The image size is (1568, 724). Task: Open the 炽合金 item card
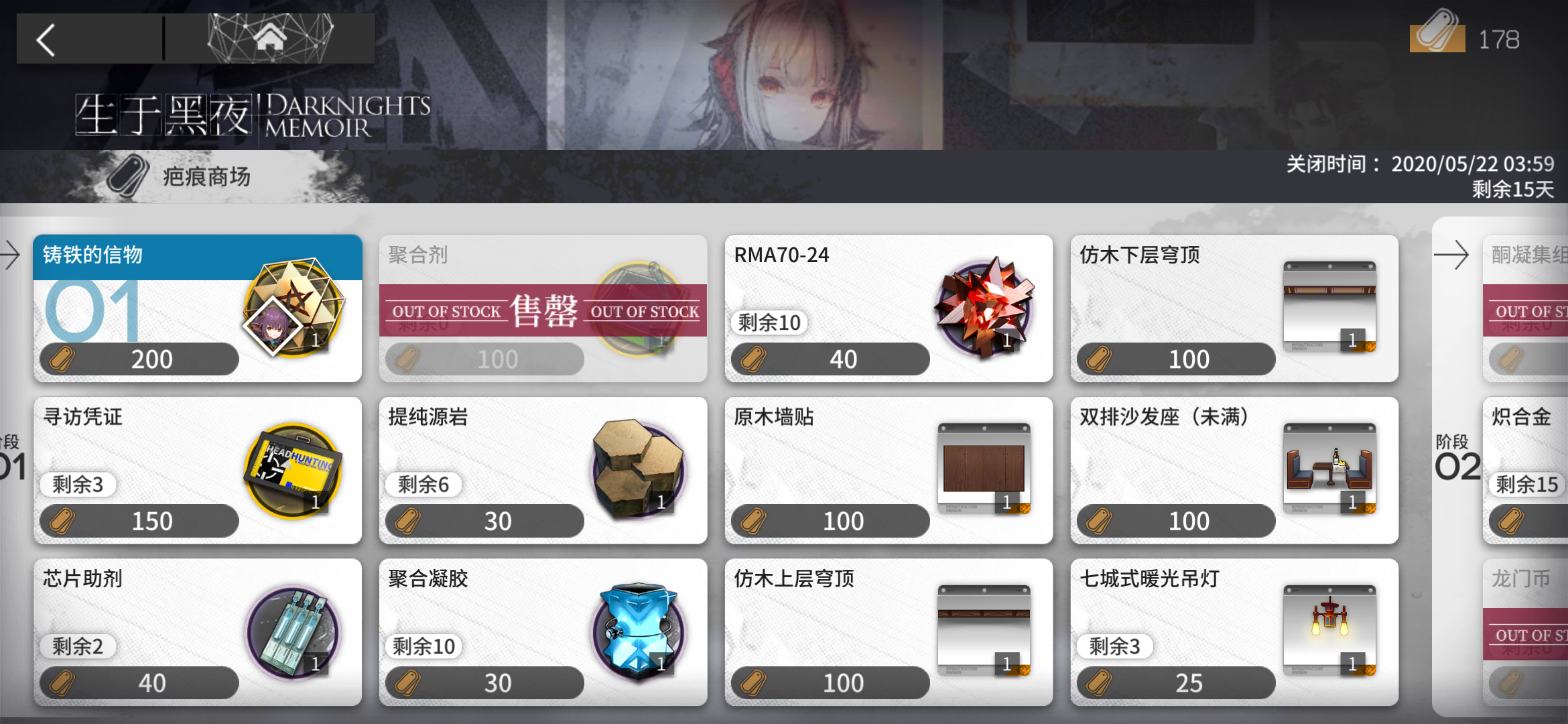pos(1525,471)
